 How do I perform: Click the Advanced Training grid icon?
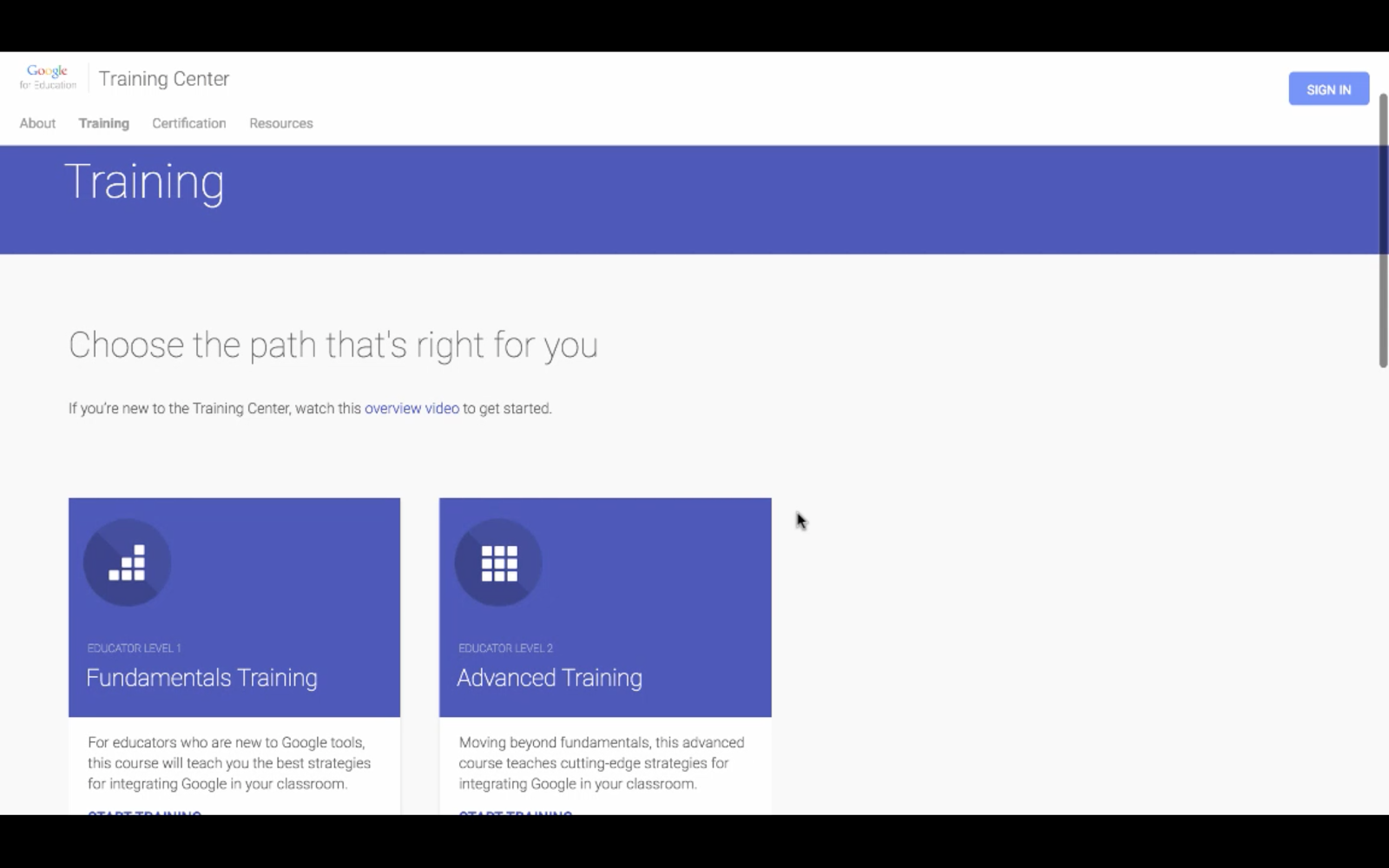point(498,562)
